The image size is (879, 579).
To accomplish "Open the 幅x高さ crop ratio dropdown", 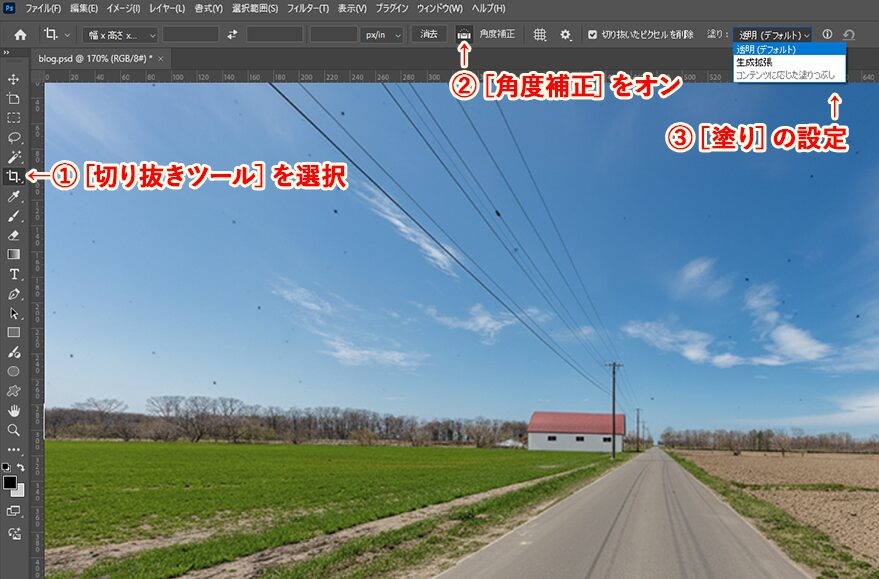I will coord(118,33).
